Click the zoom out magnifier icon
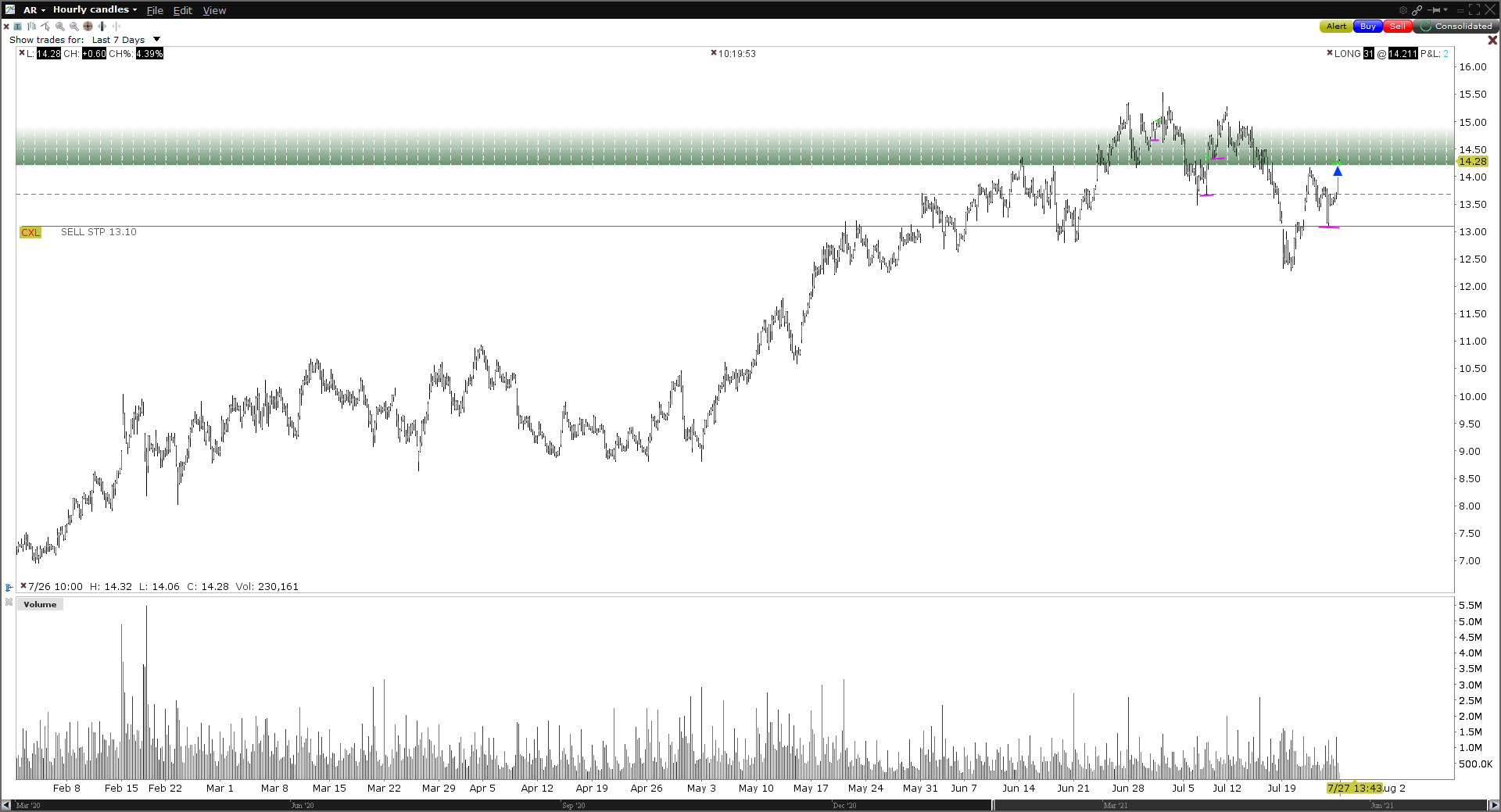1501x812 pixels. (74, 27)
